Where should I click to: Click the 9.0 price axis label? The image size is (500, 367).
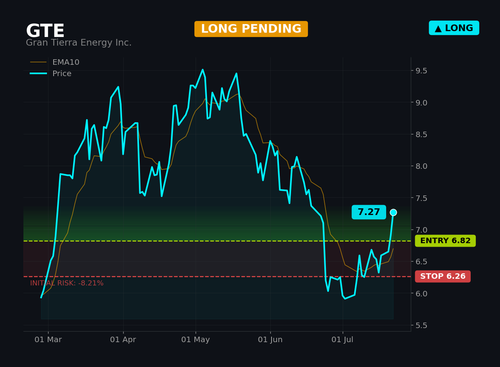[421, 103]
